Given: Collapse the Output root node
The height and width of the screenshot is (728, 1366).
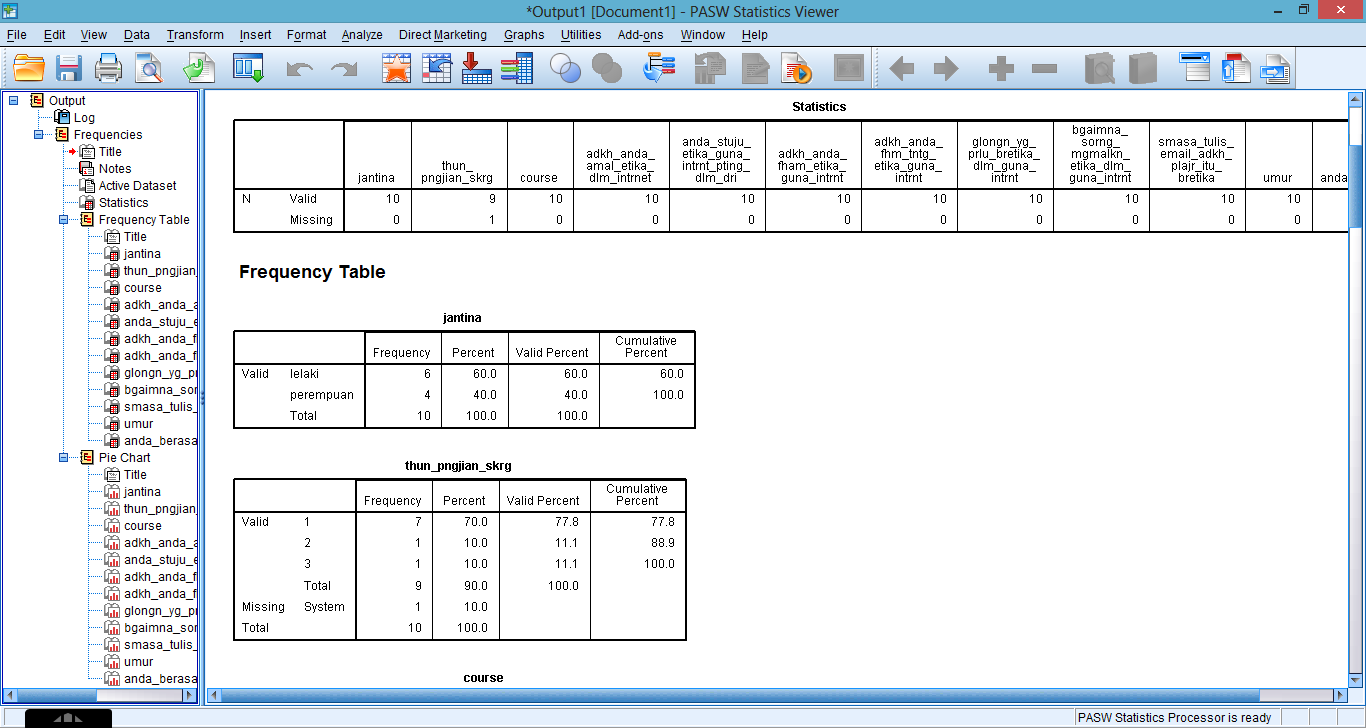Looking at the screenshot, I should pos(14,100).
